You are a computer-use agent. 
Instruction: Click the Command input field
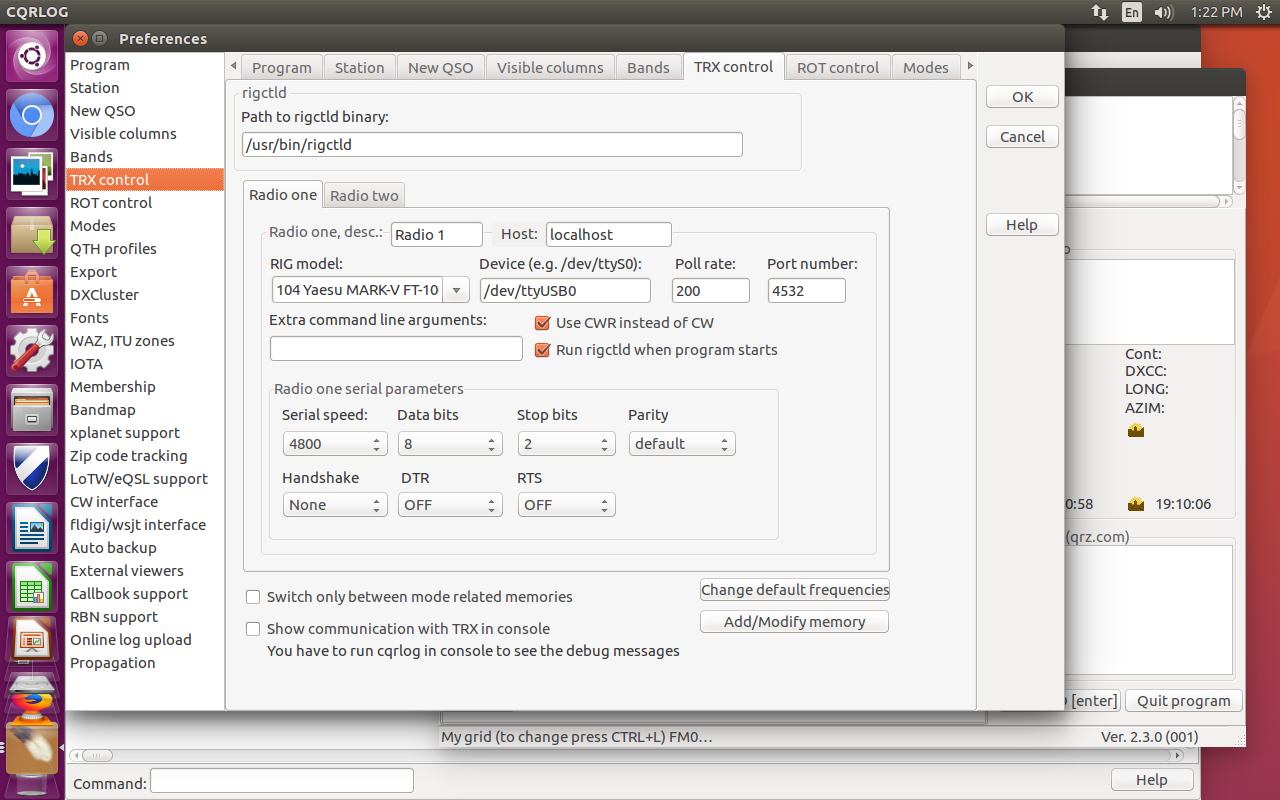click(282, 780)
